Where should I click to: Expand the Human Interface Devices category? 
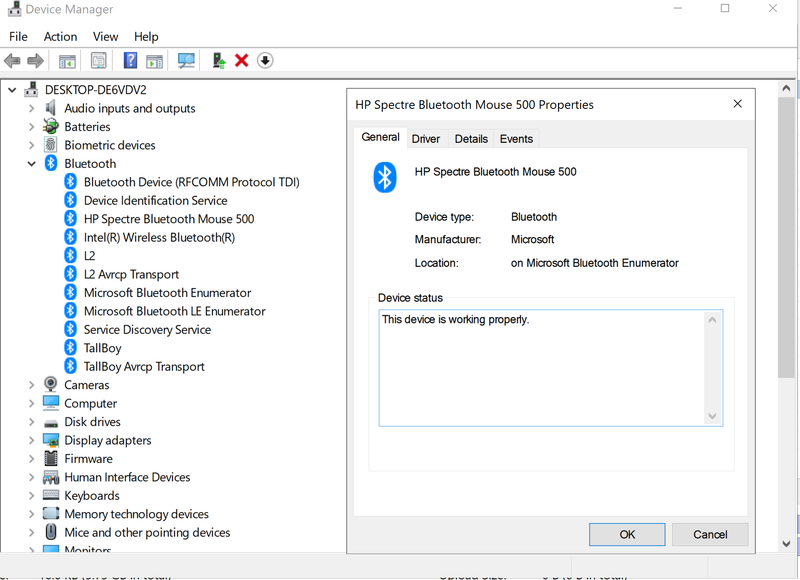(32, 477)
